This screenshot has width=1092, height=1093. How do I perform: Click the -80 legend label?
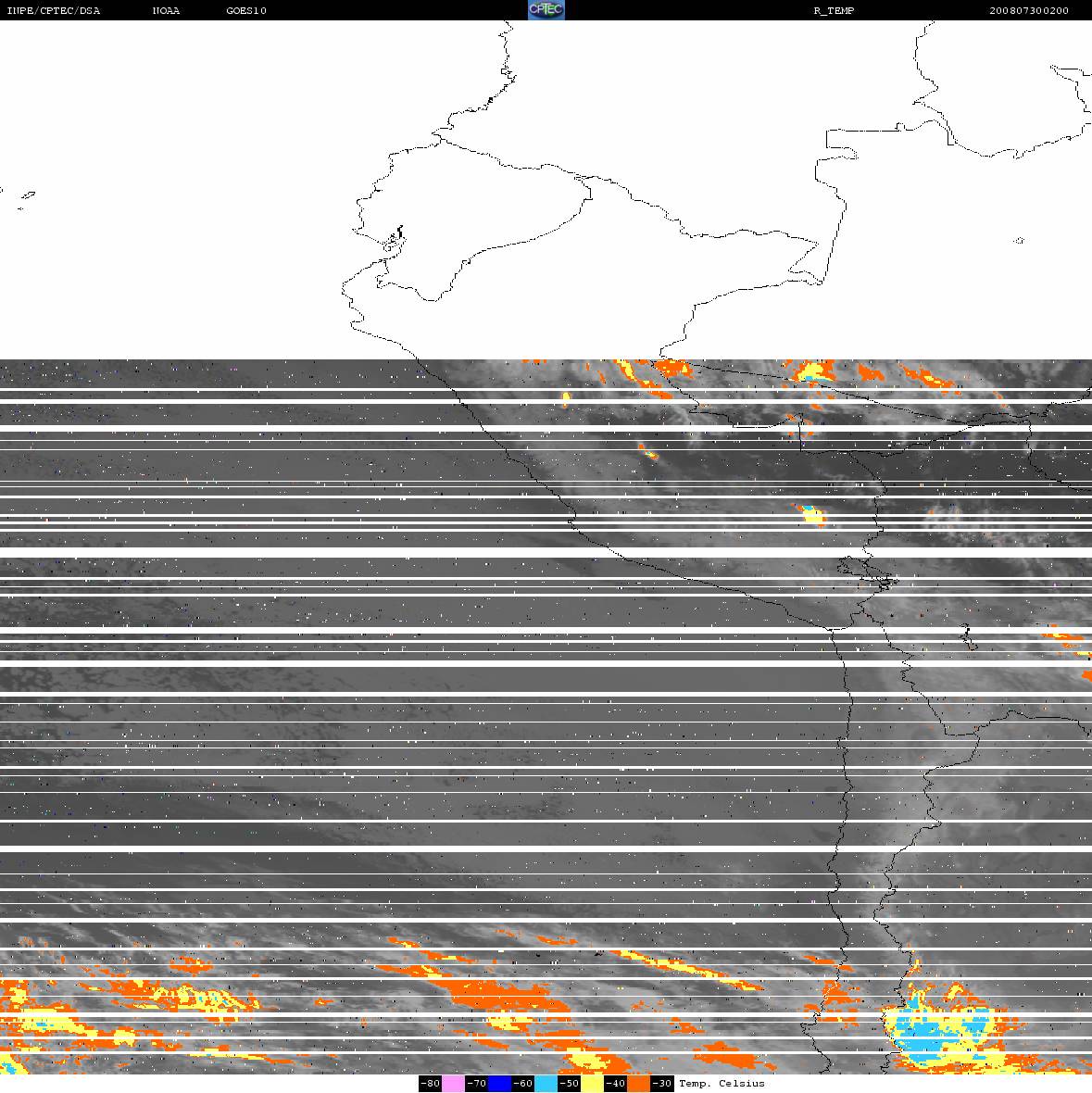pyautogui.click(x=430, y=1083)
